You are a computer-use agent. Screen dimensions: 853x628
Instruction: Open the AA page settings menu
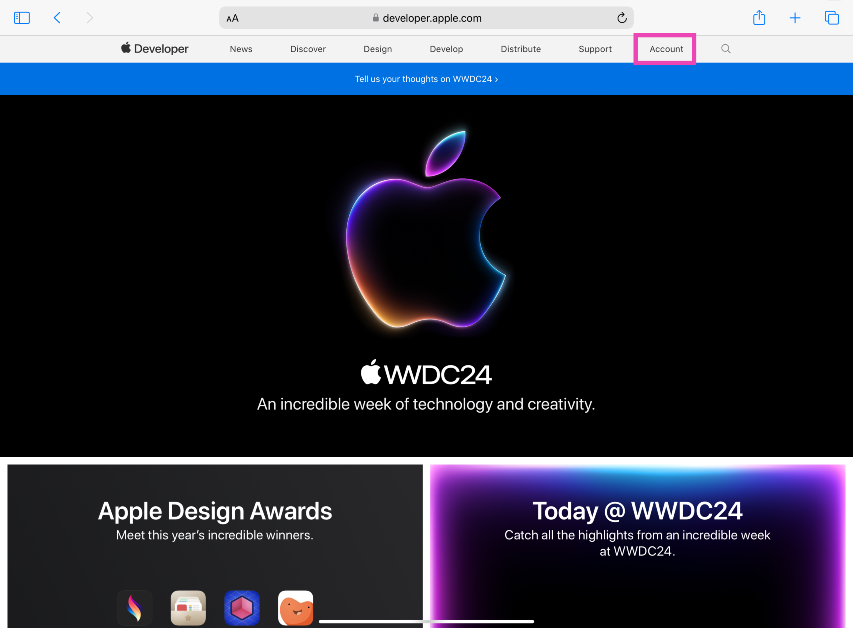(x=233, y=18)
